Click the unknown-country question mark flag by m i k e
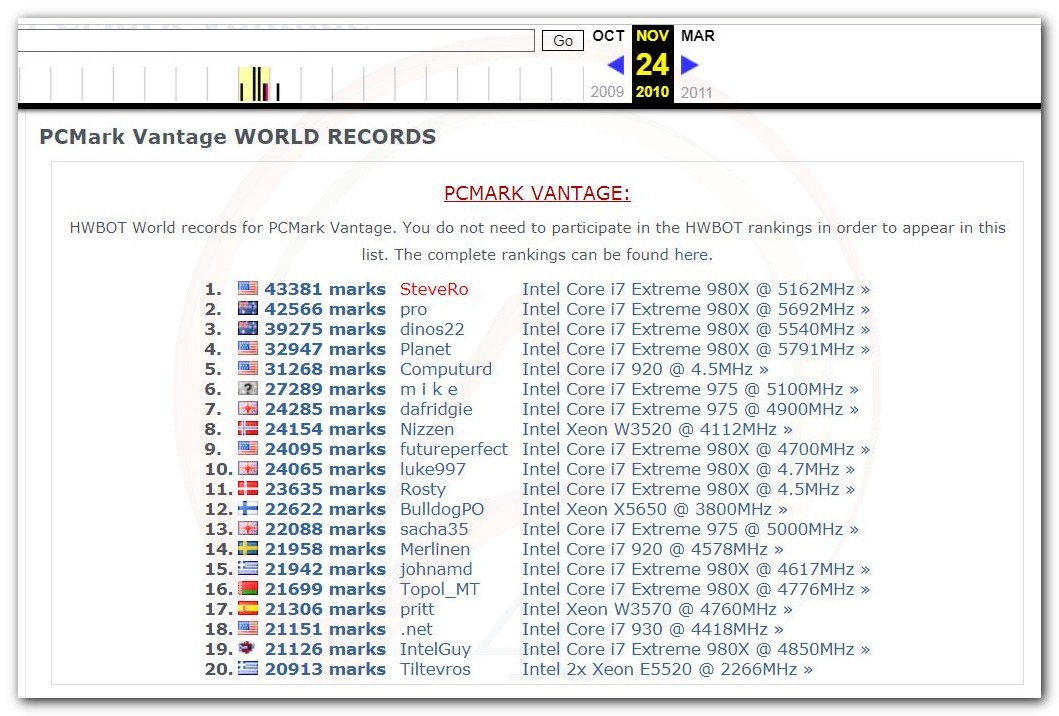Image resolution: width=1059 pixels, height=716 pixels. (x=248, y=388)
